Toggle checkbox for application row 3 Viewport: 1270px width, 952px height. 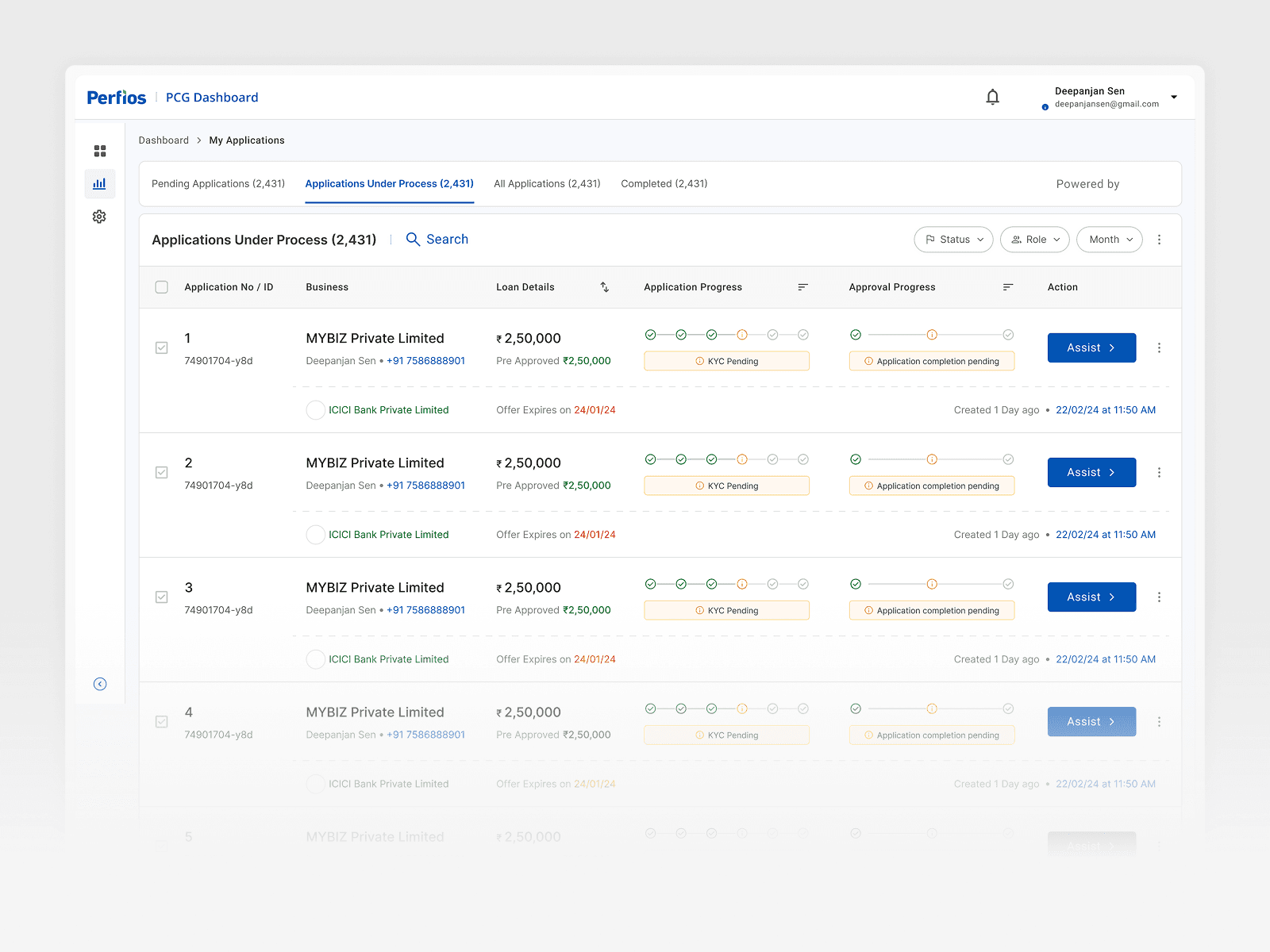tap(162, 597)
